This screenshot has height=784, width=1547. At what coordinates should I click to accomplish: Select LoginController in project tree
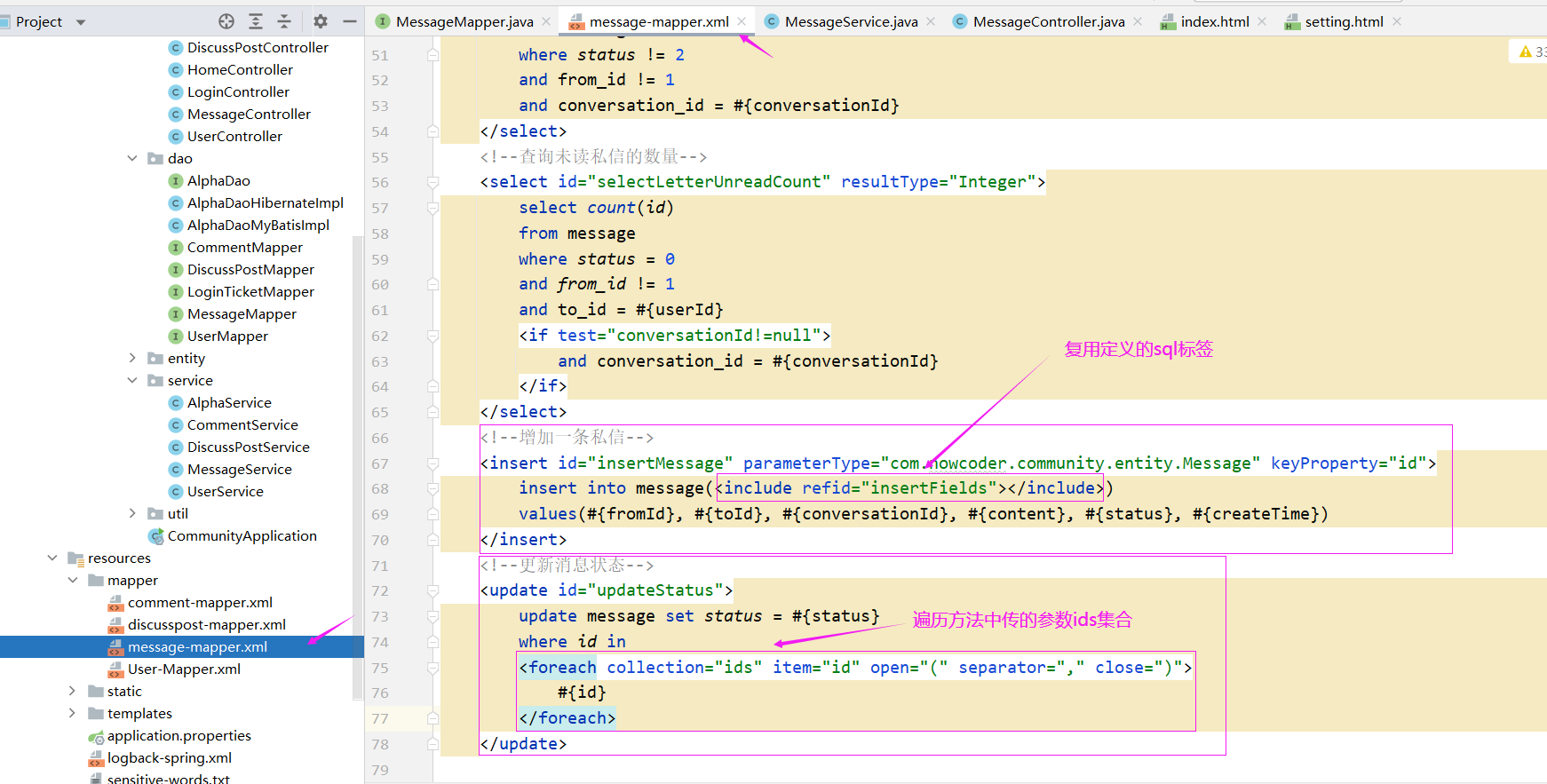tap(238, 91)
